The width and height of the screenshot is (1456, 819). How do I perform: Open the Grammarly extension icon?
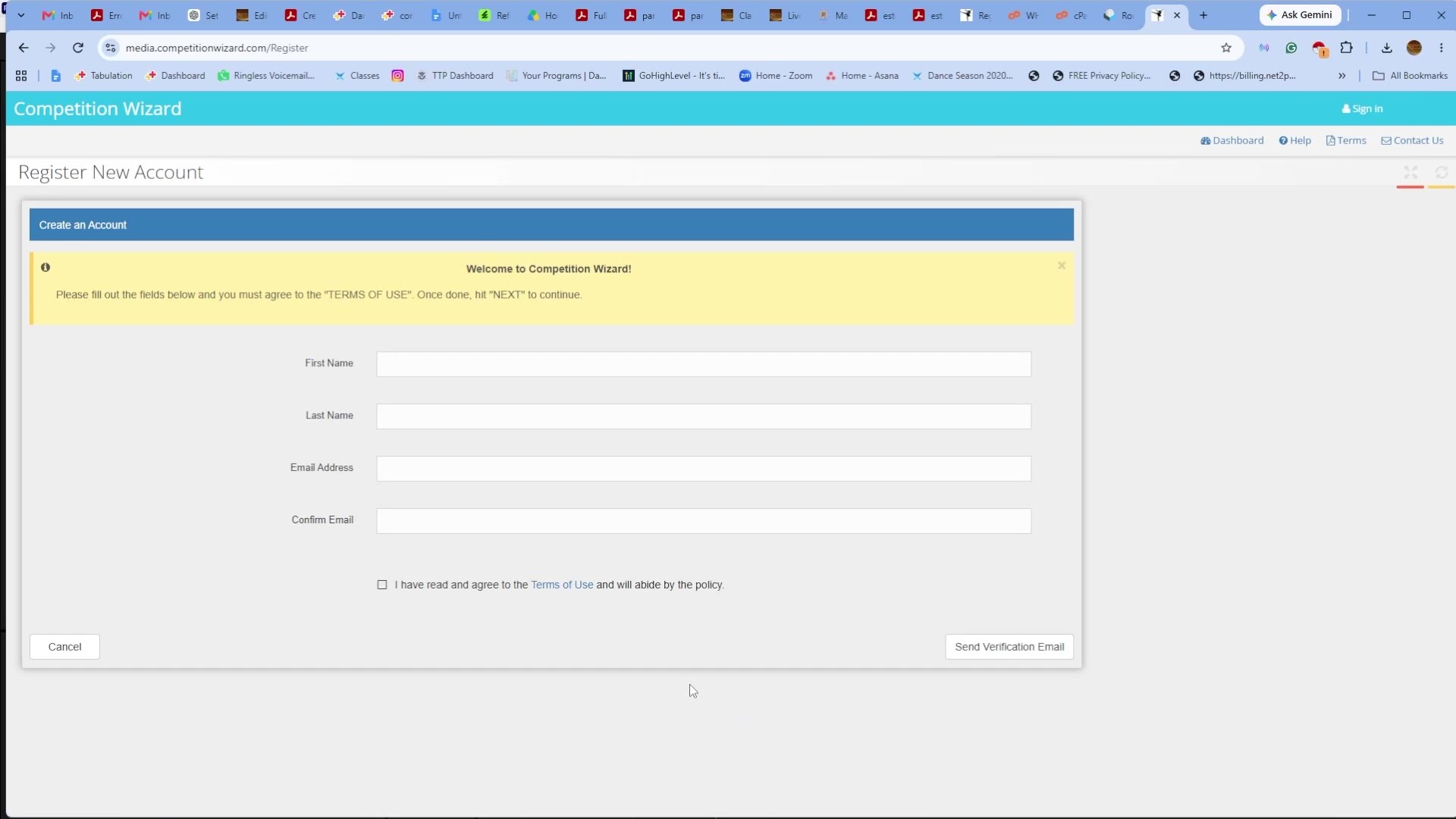click(1291, 48)
